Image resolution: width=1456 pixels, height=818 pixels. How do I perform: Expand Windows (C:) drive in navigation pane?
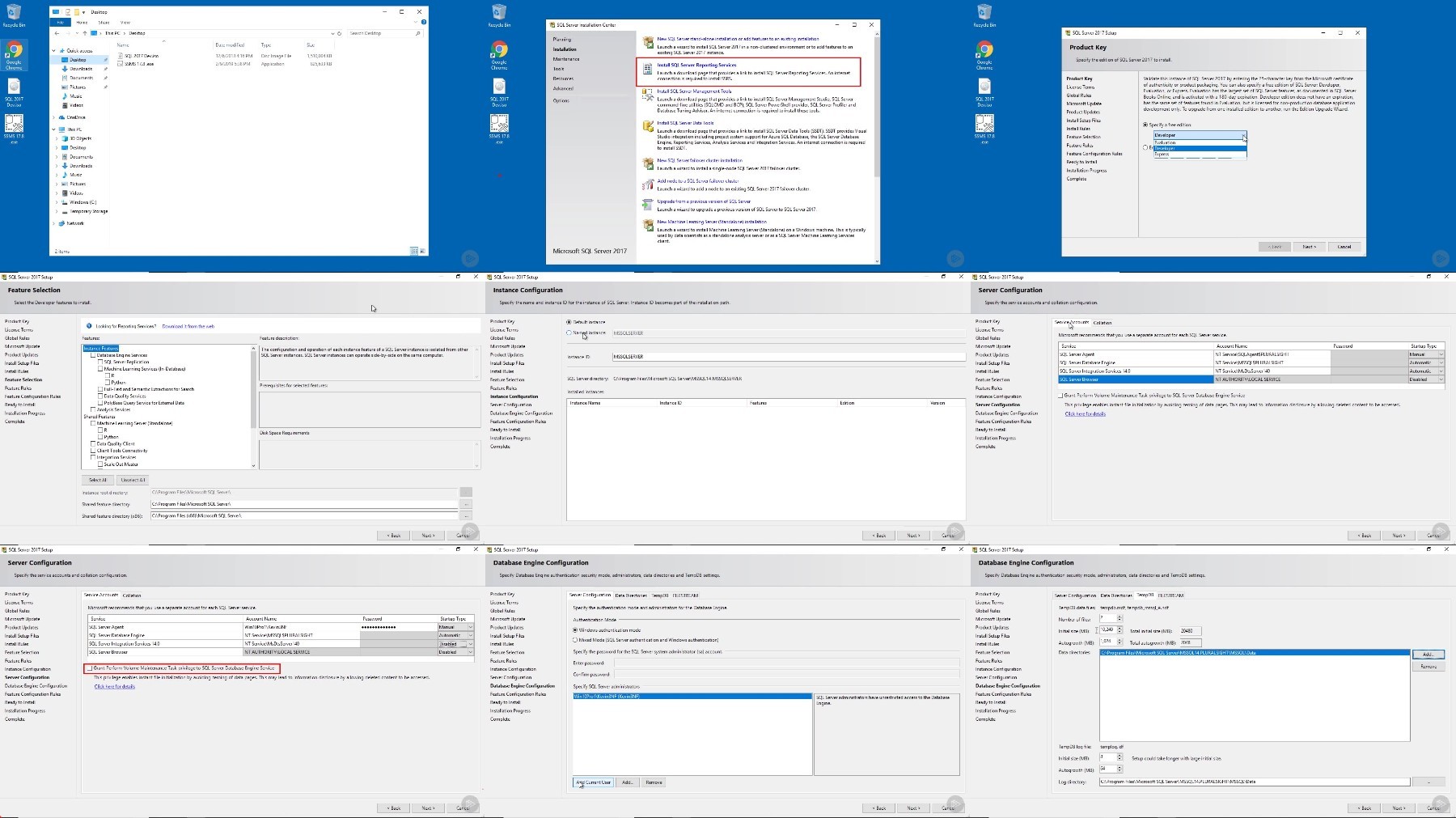coord(57,202)
